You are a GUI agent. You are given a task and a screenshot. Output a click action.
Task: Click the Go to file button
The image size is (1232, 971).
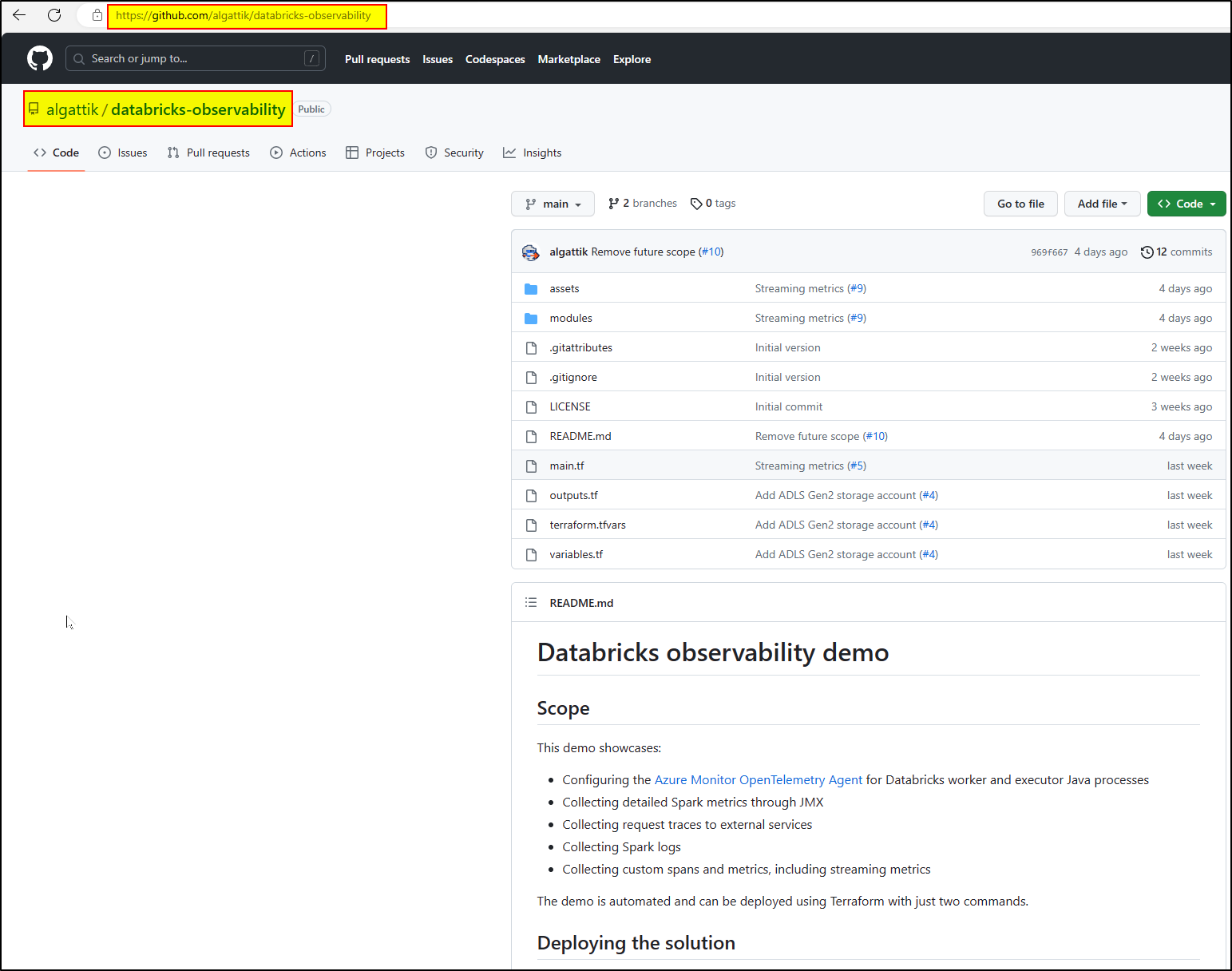1020,204
